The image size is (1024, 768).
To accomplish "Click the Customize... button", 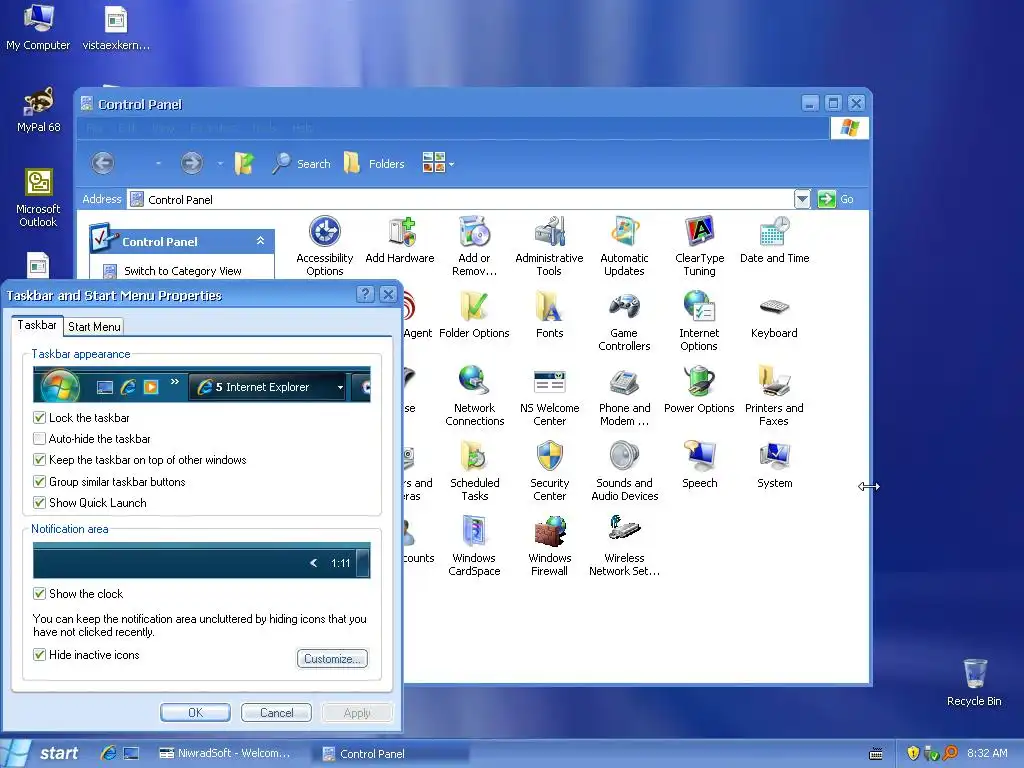I will tap(332, 658).
